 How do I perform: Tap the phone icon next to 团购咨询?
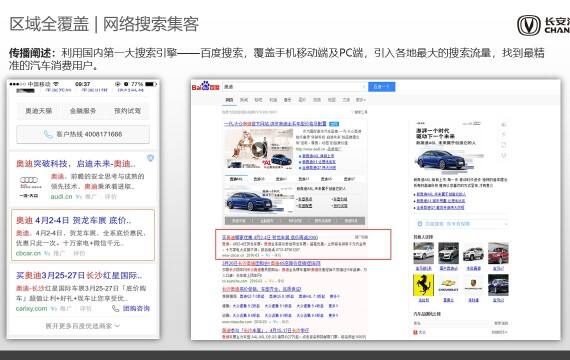115,308
